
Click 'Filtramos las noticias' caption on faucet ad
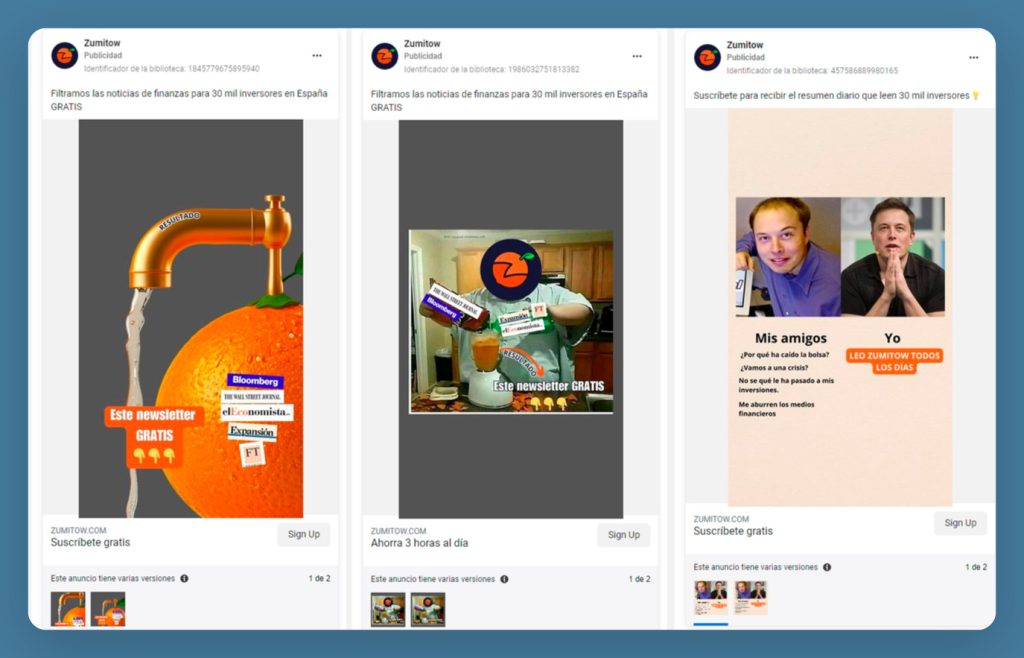click(189, 100)
